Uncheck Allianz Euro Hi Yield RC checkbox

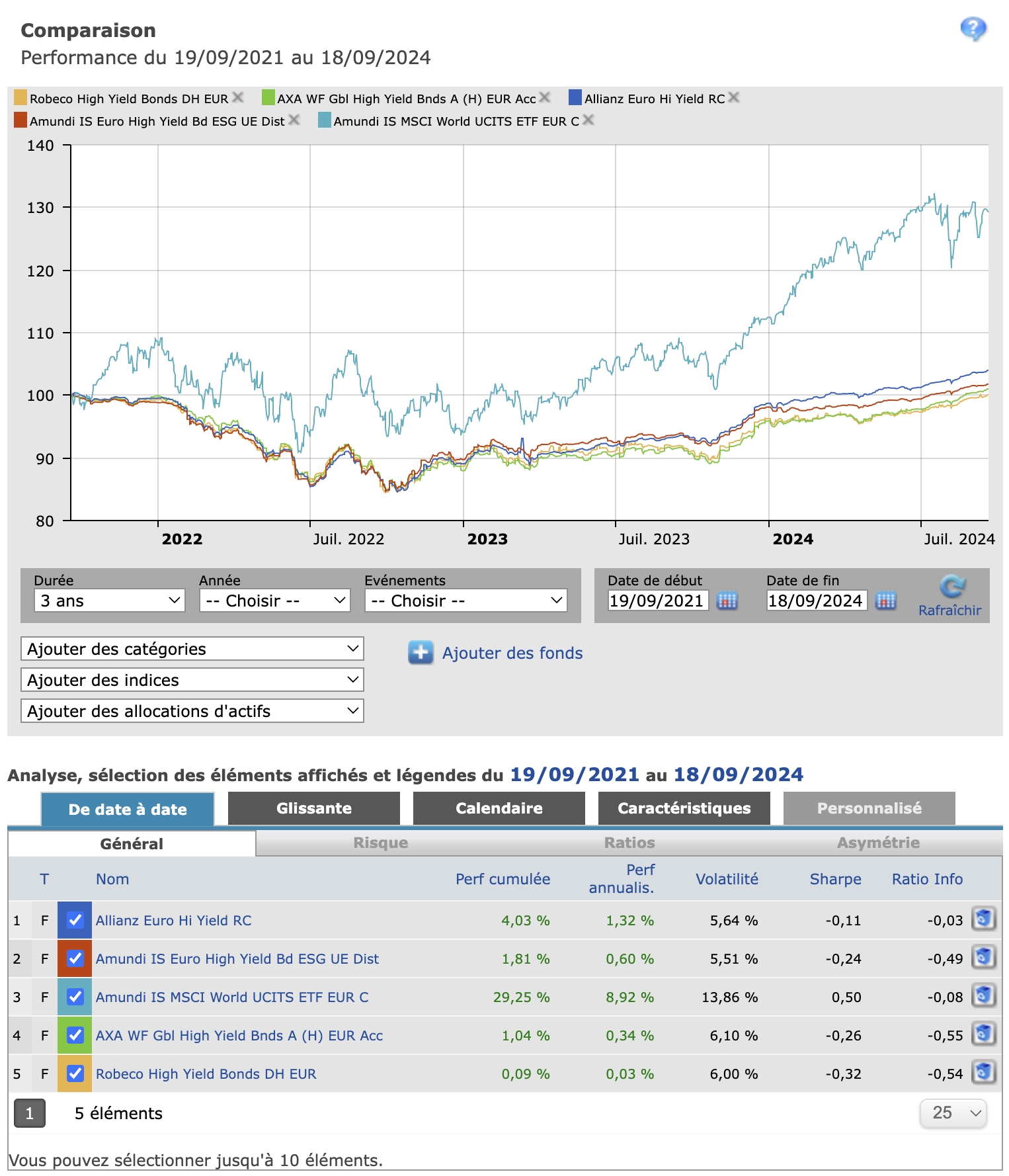[x=75, y=920]
